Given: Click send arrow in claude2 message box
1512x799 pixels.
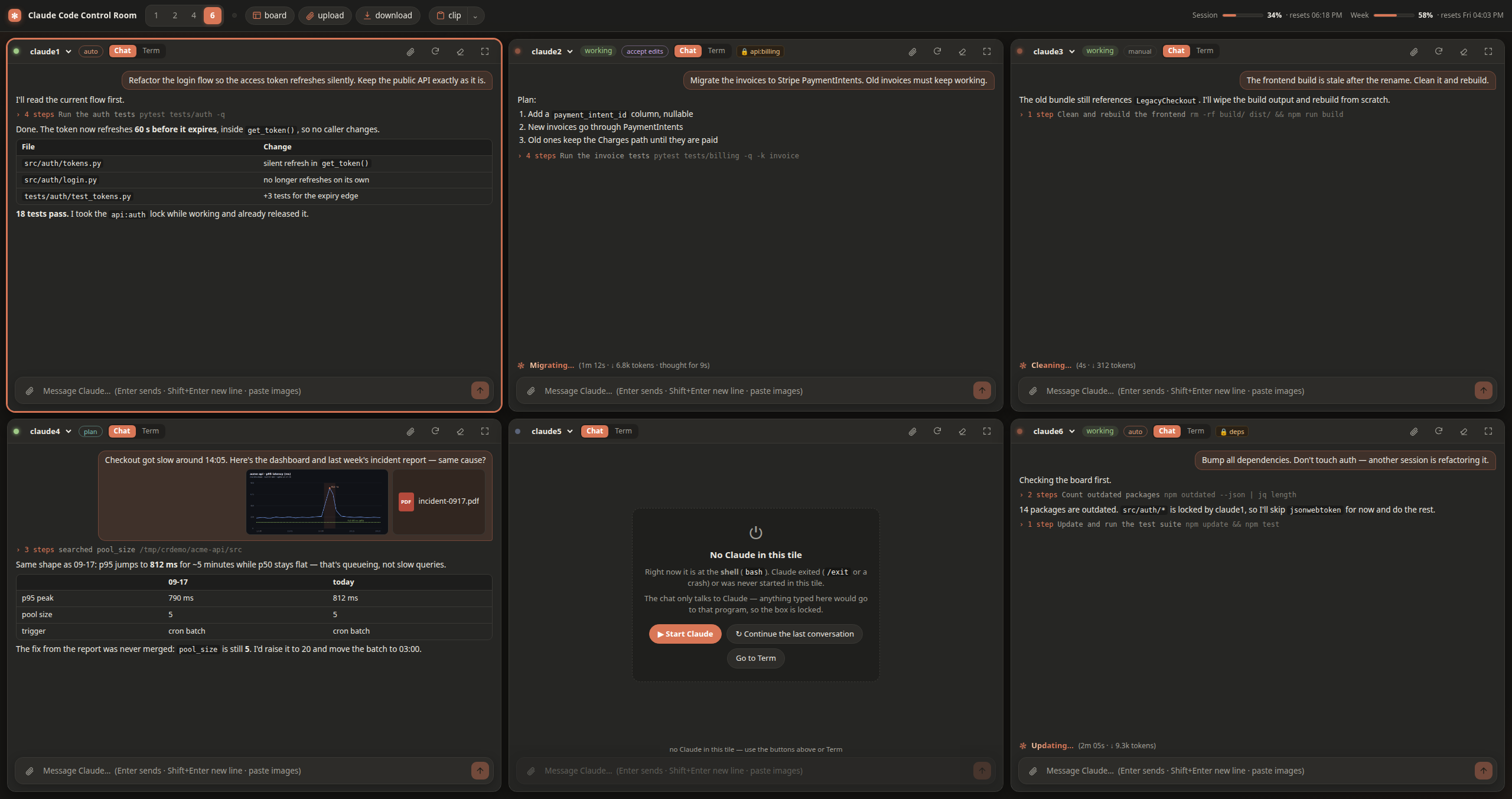Looking at the screenshot, I should click(x=982, y=390).
